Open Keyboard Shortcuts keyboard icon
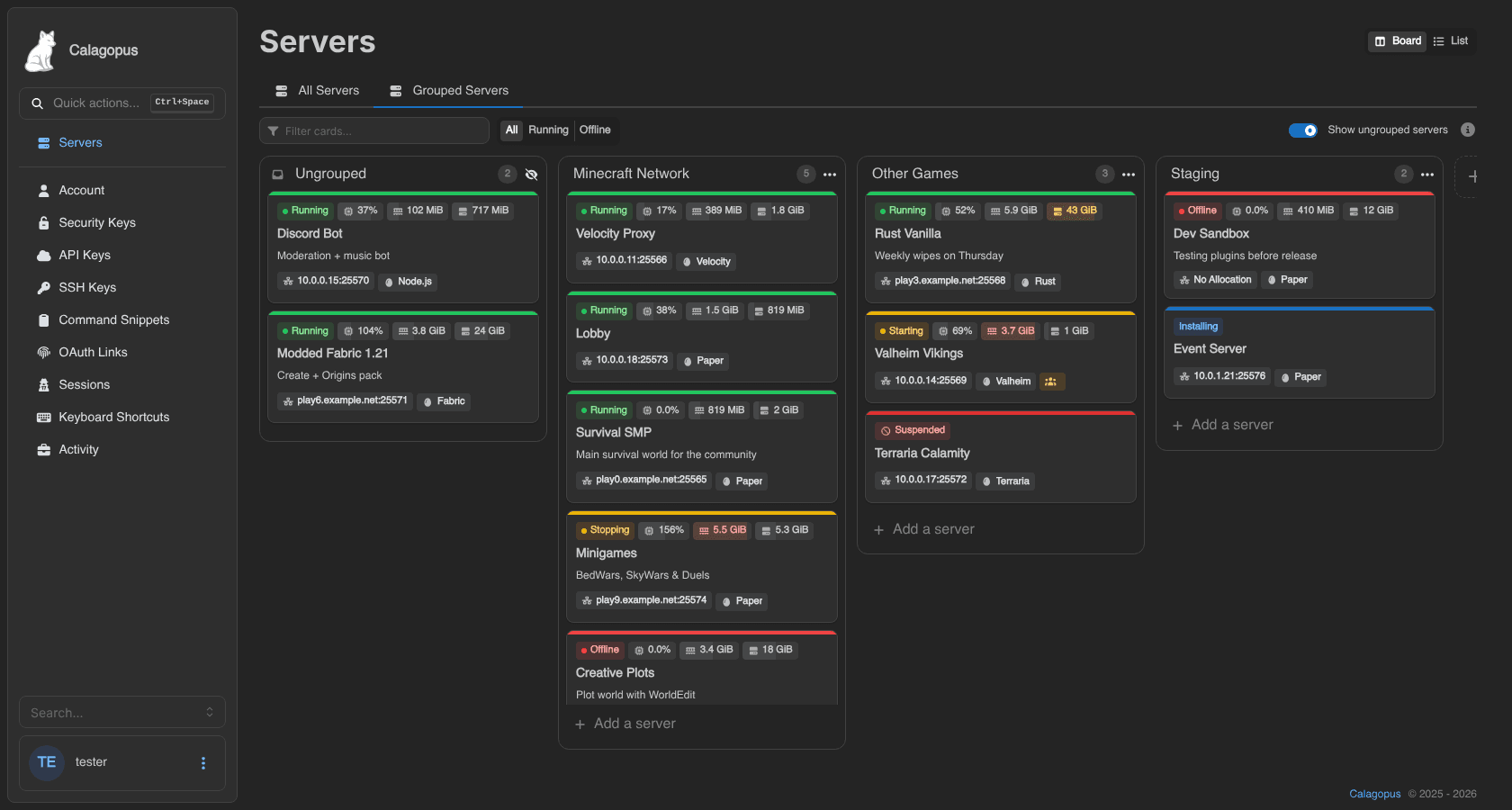 (43, 418)
